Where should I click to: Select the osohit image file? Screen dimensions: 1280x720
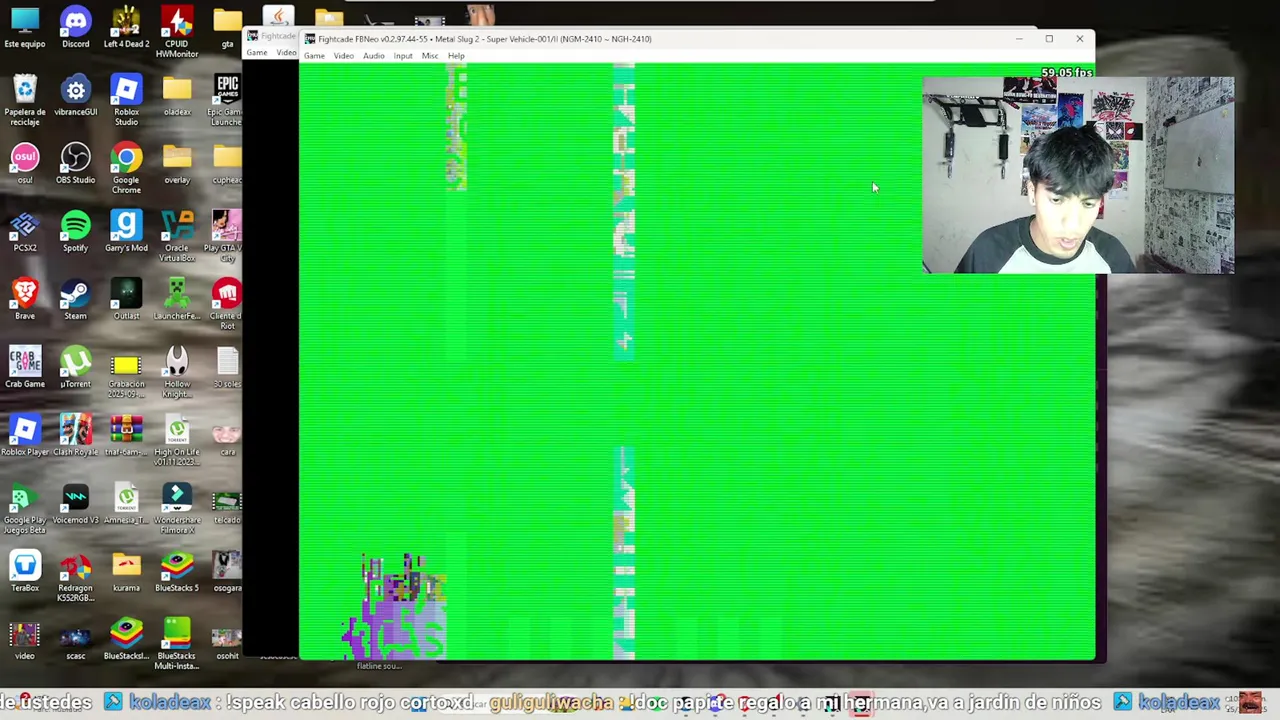point(227,640)
